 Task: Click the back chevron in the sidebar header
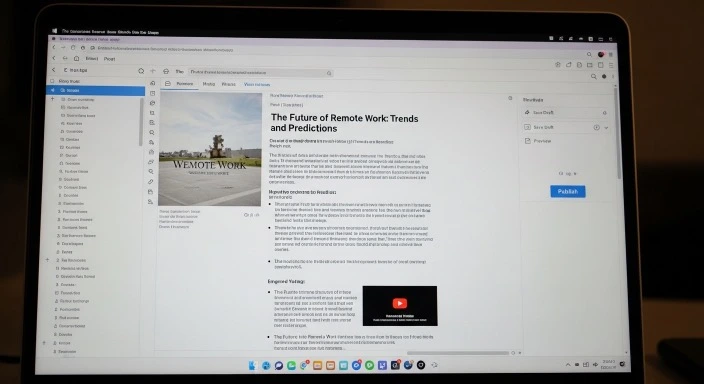[x=54, y=70]
